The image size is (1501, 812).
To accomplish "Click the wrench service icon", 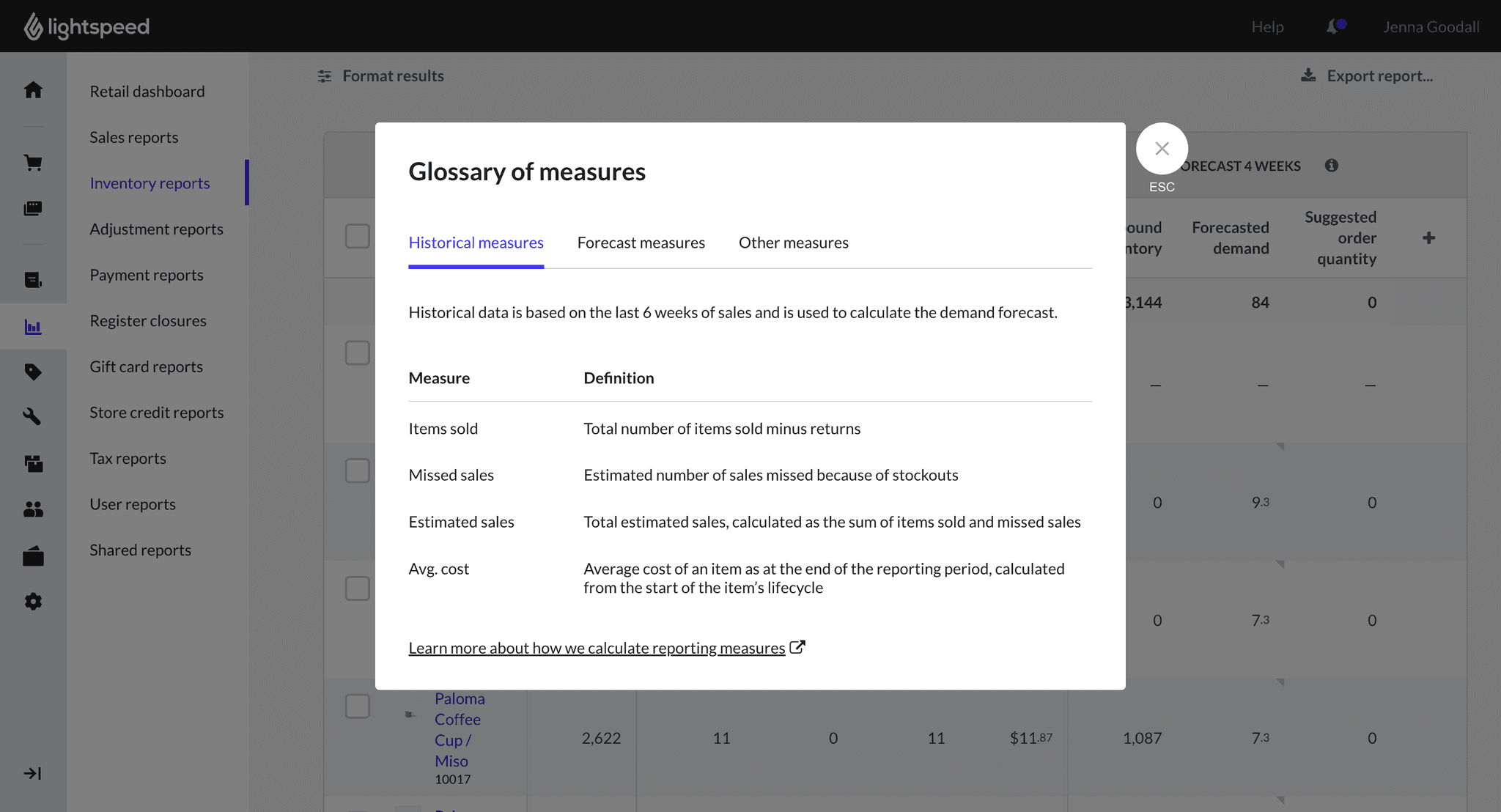I will [33, 417].
